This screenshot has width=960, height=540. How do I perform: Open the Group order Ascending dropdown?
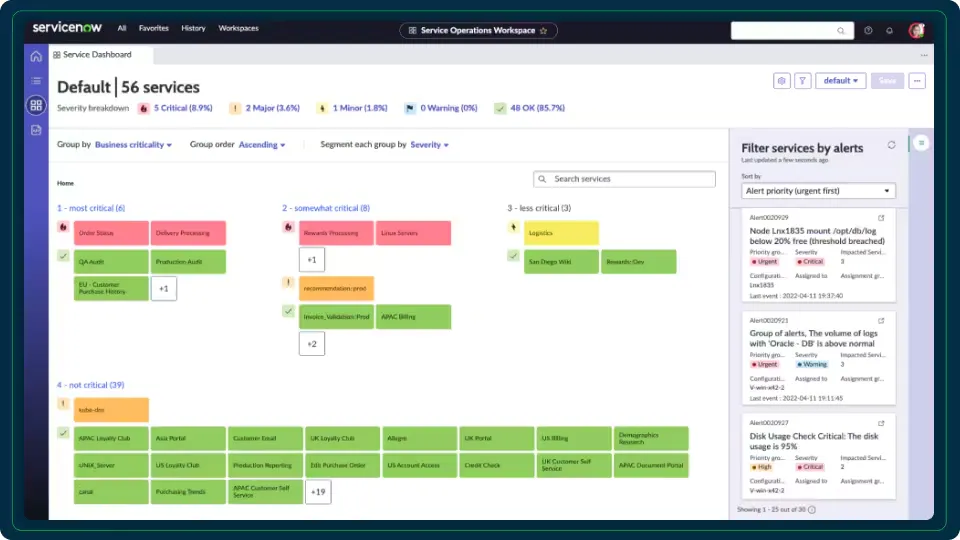(262, 145)
